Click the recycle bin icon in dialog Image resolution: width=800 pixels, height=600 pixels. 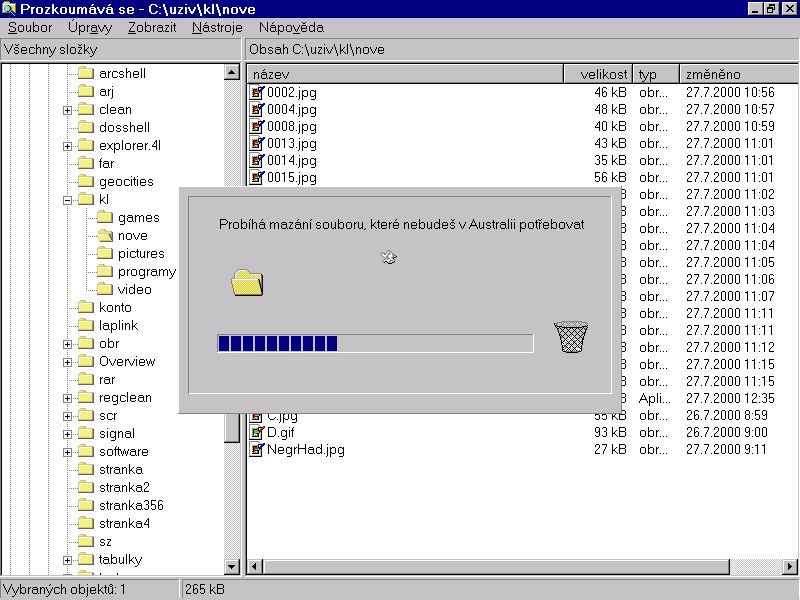pos(570,337)
